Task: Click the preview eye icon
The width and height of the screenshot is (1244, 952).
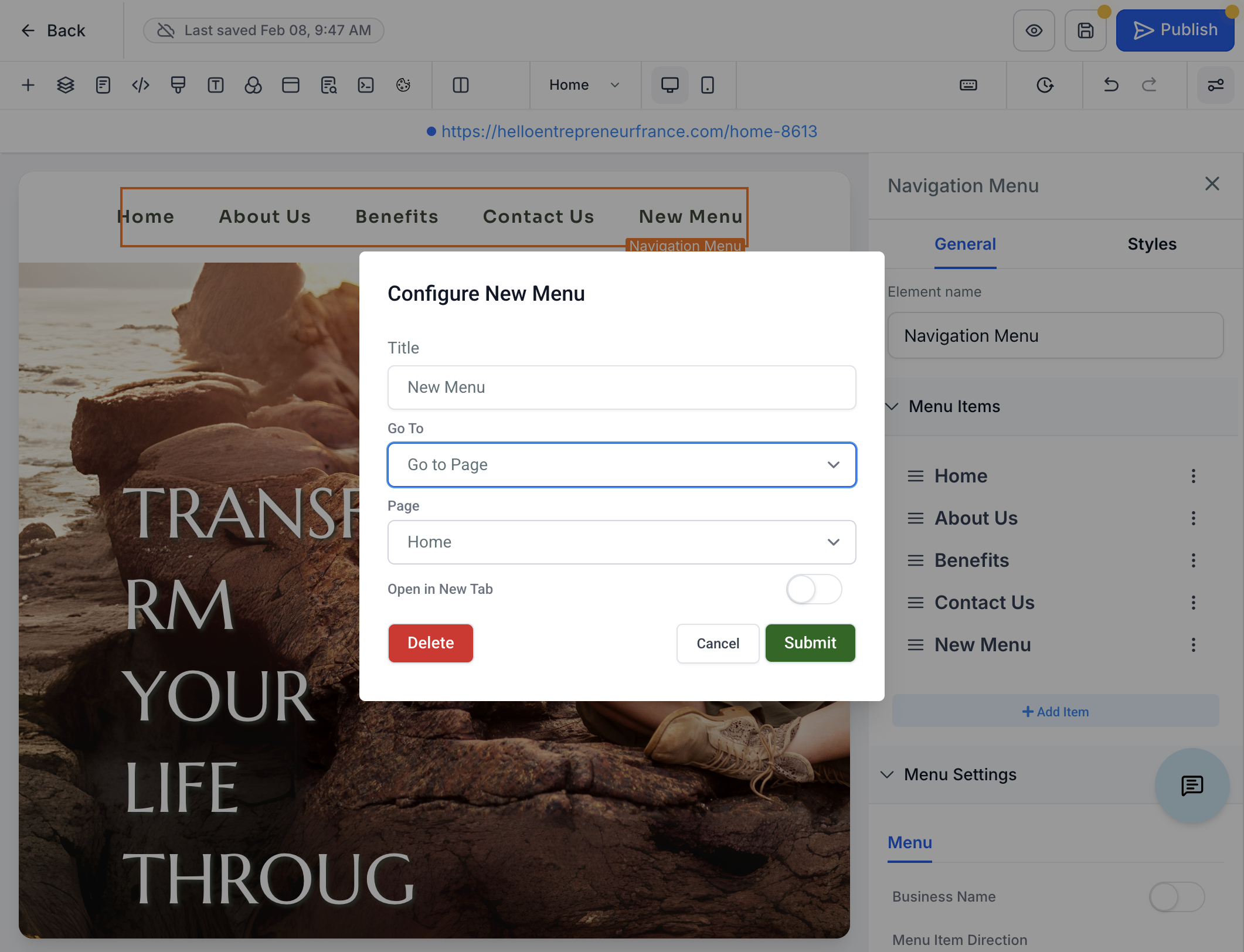Action: pyautogui.click(x=1034, y=30)
